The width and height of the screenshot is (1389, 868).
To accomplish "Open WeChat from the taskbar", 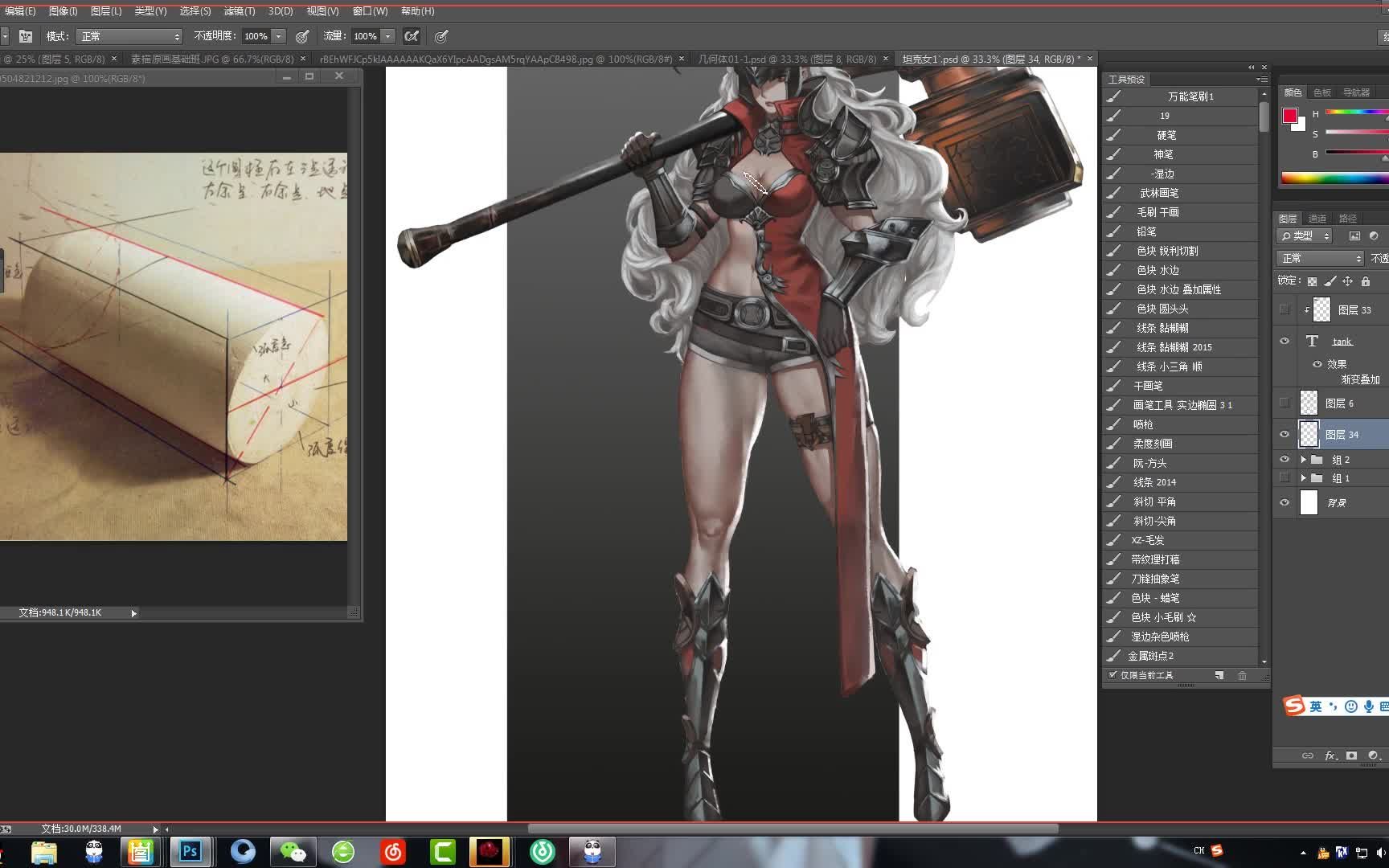I will point(293,851).
